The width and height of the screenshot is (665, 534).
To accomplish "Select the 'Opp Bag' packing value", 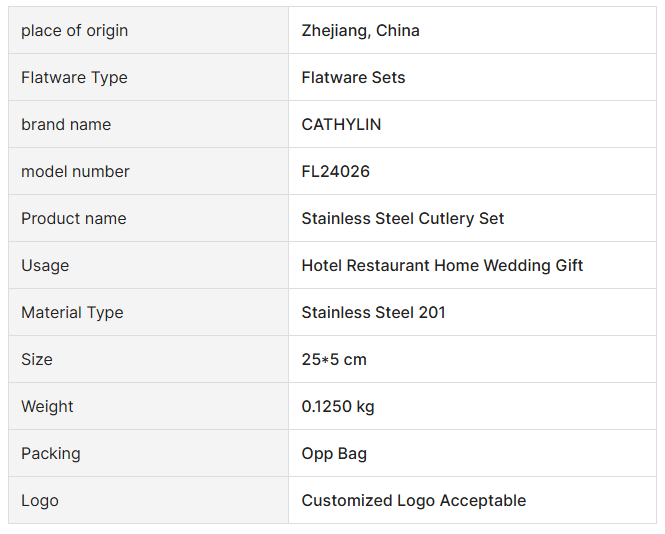I will 334,454.
